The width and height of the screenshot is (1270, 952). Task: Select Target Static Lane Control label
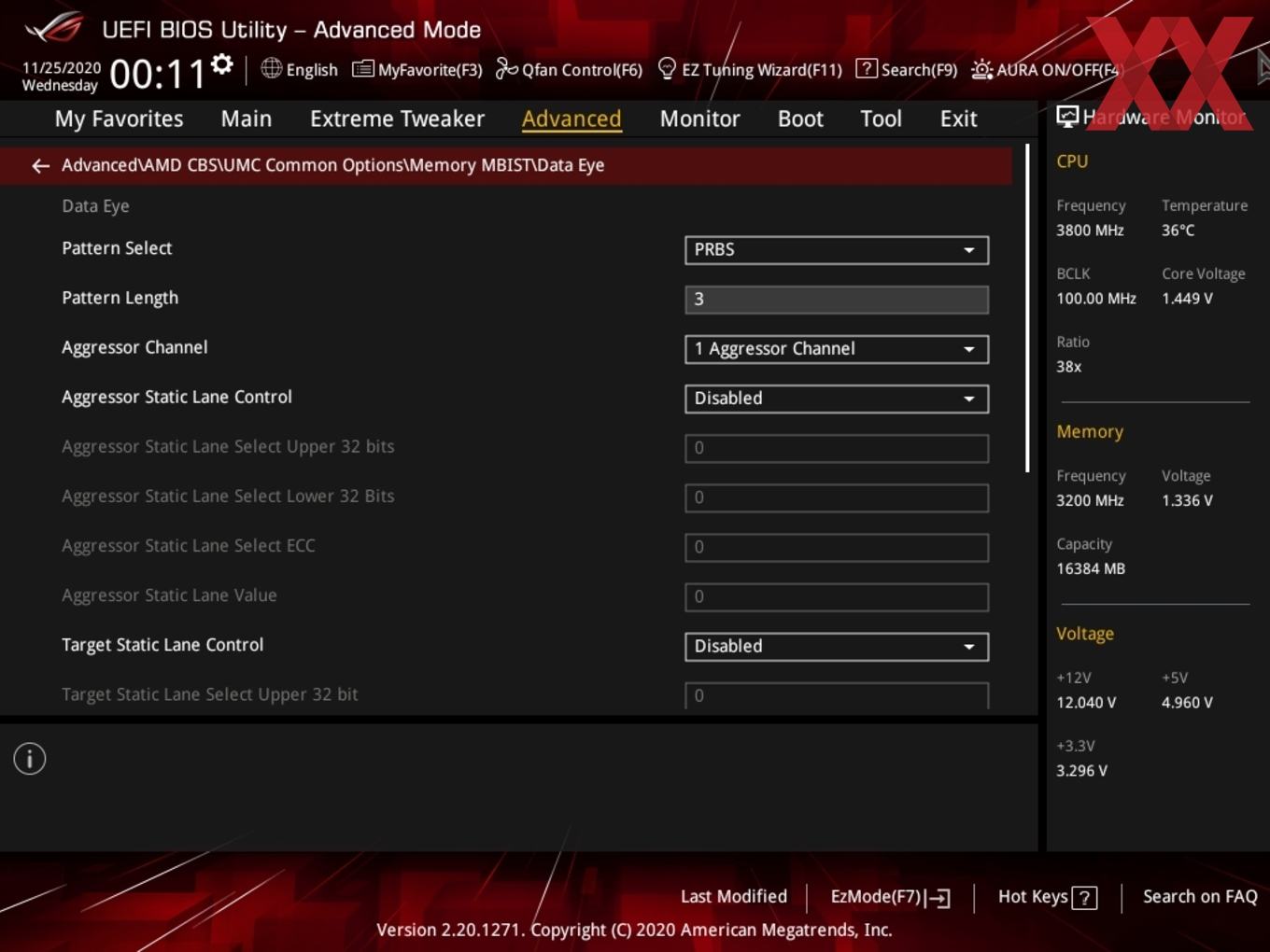tap(162, 645)
